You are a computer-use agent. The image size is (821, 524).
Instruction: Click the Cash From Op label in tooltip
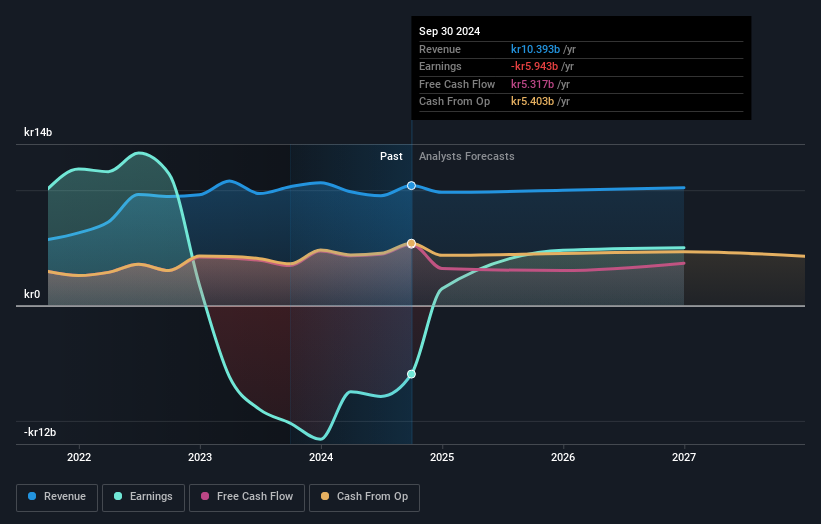tap(454, 102)
